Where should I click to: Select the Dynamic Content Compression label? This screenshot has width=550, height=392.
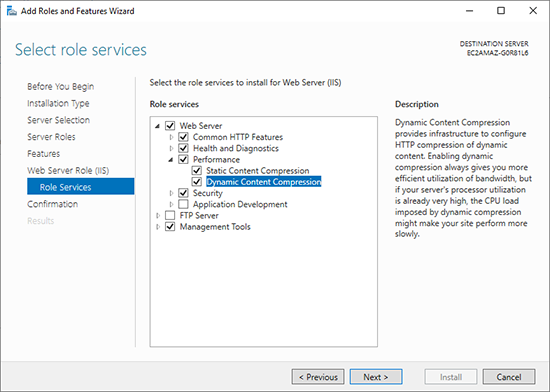tap(264, 182)
